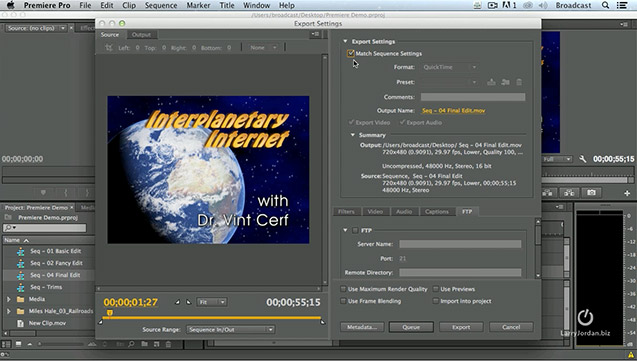Collapse the FTP section triangle

[x=345, y=230]
